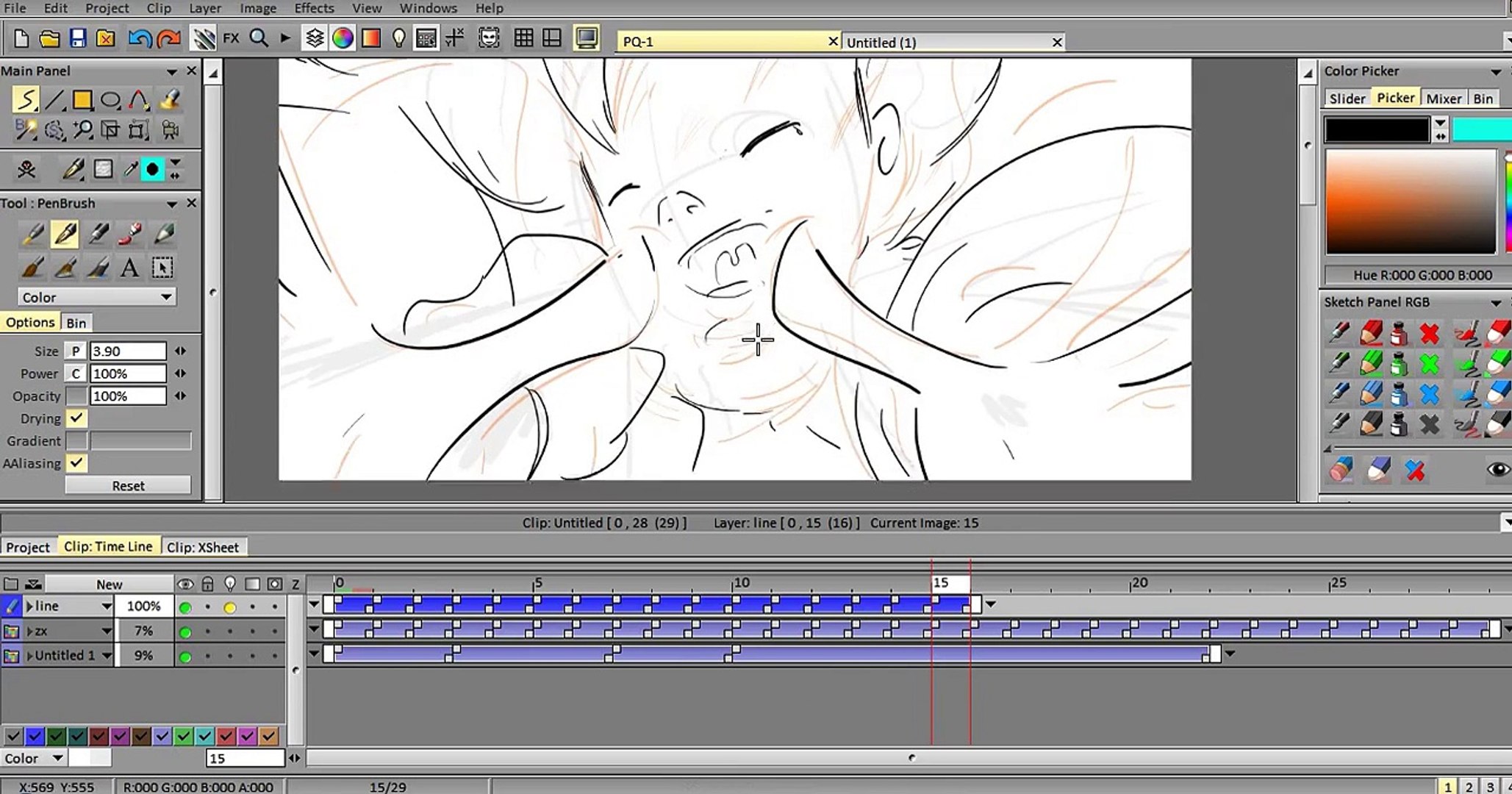Screen dimensions: 1512x794
Task: Click the light table bulb icon in toolbar
Action: (x=398, y=38)
